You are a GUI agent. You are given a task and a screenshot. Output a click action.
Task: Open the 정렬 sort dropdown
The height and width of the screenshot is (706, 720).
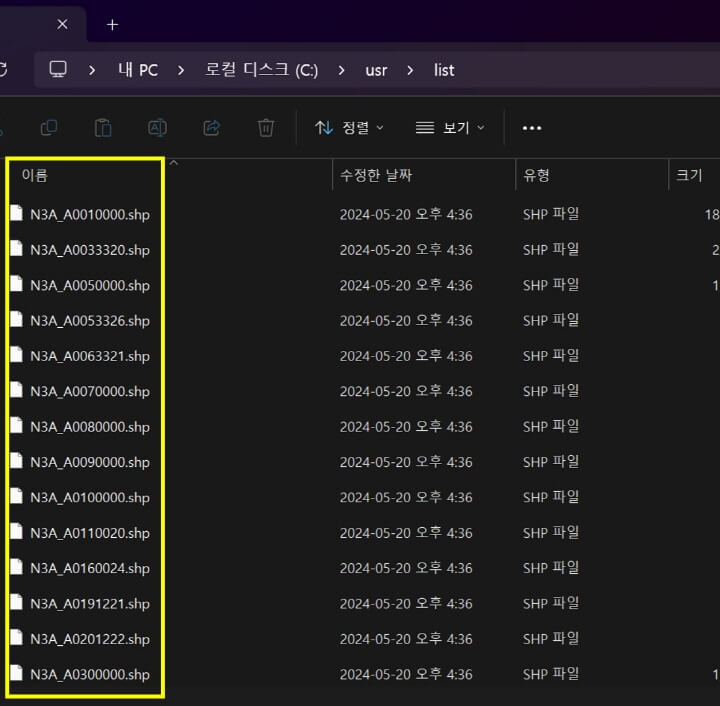coord(349,128)
